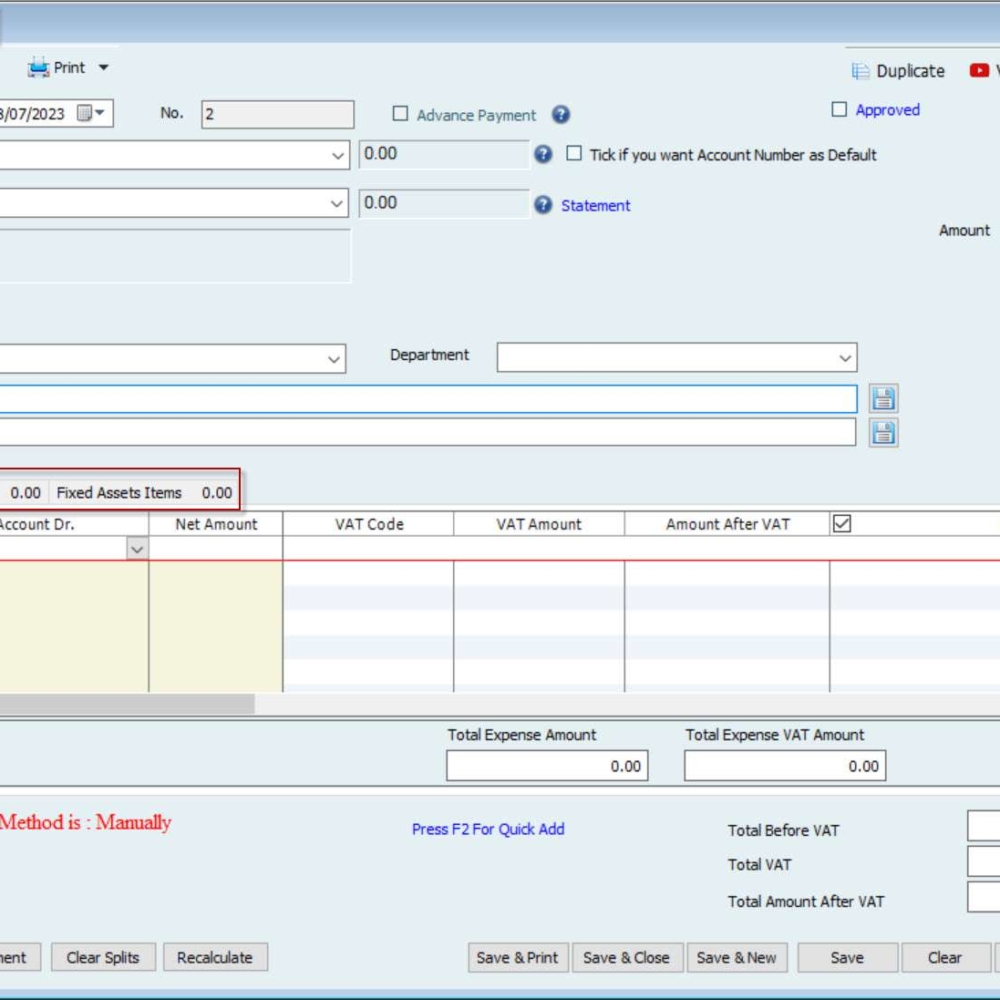1000x1000 pixels.
Task: Click the Duplicate button
Action: click(898, 71)
